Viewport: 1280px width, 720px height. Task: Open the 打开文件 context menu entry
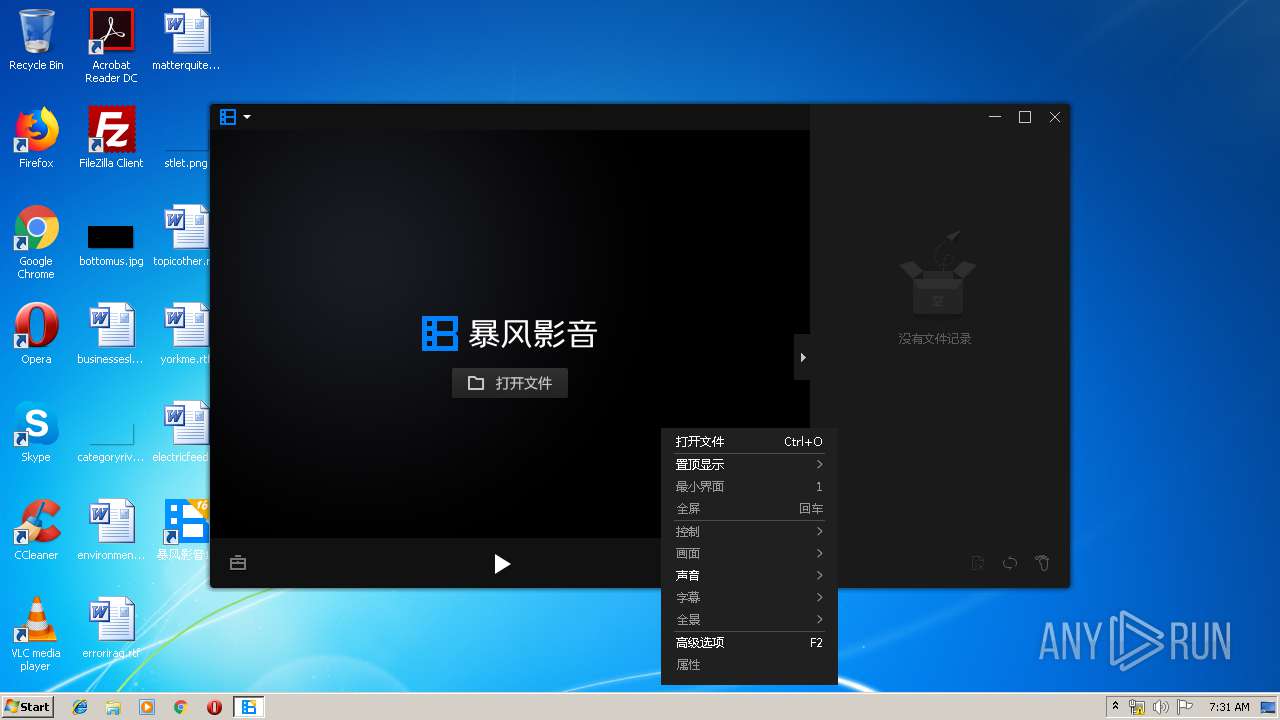click(749, 442)
